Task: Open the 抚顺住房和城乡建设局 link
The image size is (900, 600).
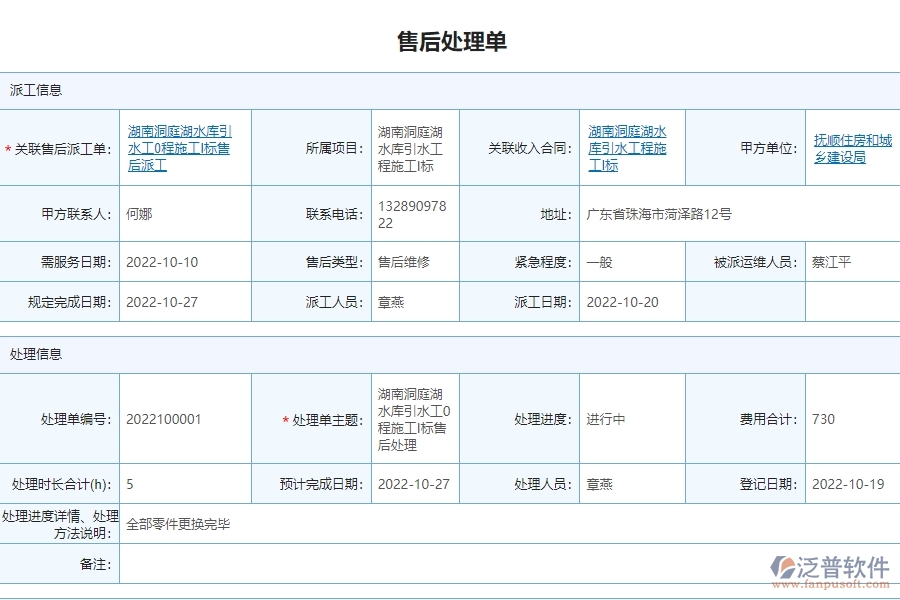Action: (851, 147)
